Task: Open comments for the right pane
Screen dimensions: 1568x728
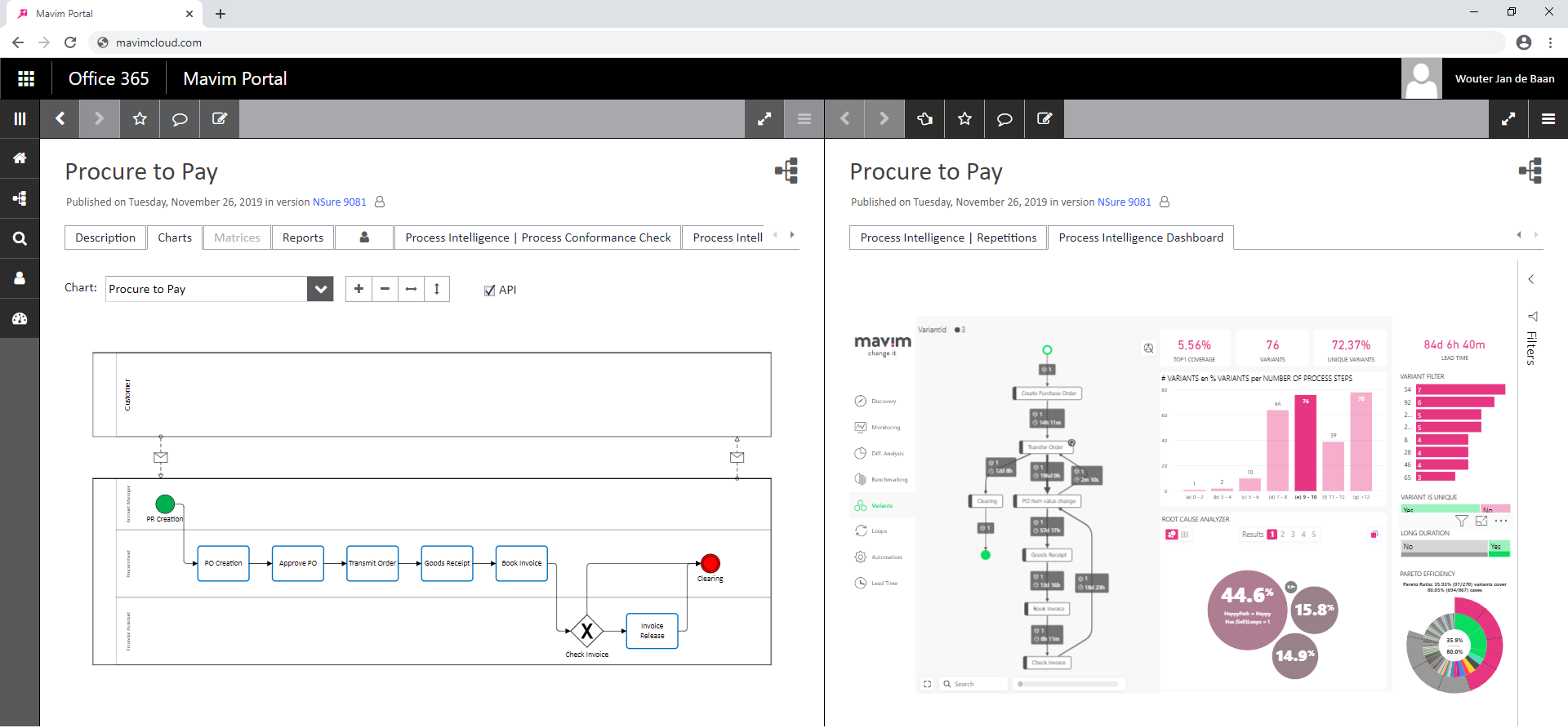Action: tap(1004, 119)
